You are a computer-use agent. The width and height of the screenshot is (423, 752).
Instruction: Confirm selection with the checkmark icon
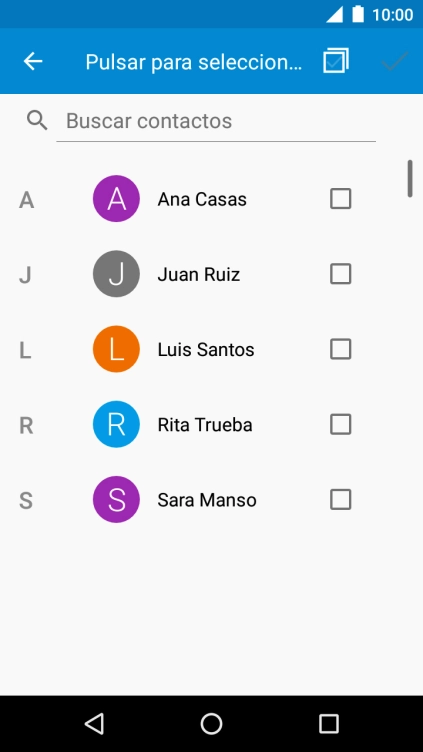(395, 61)
